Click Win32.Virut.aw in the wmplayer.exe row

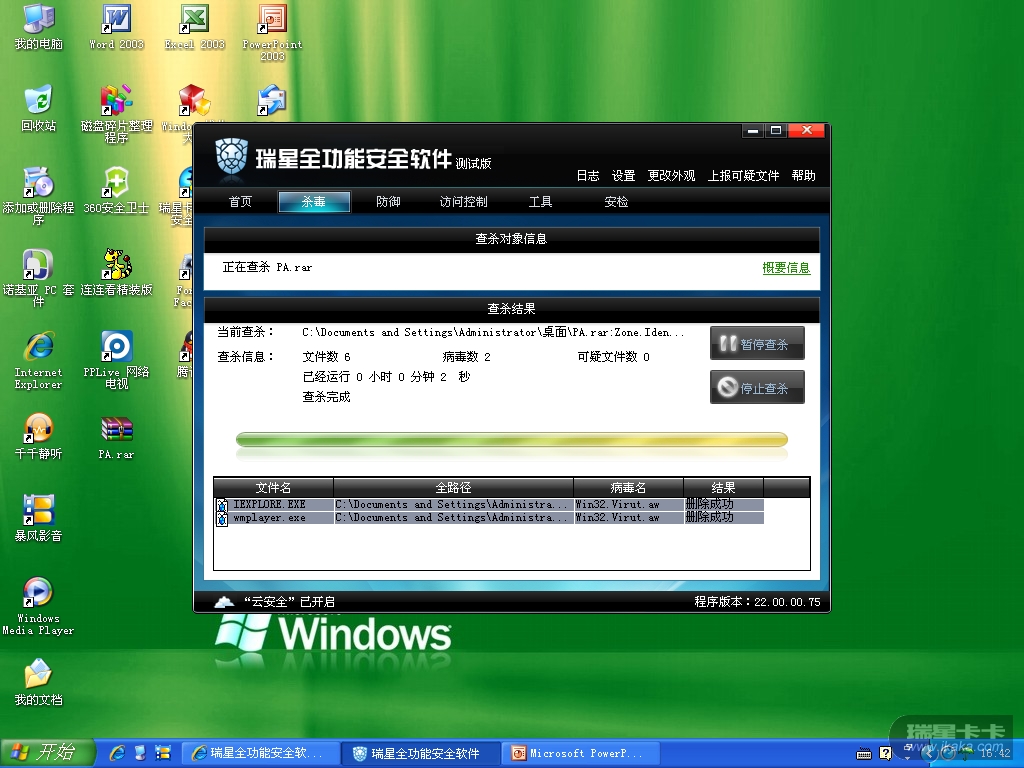[617, 517]
